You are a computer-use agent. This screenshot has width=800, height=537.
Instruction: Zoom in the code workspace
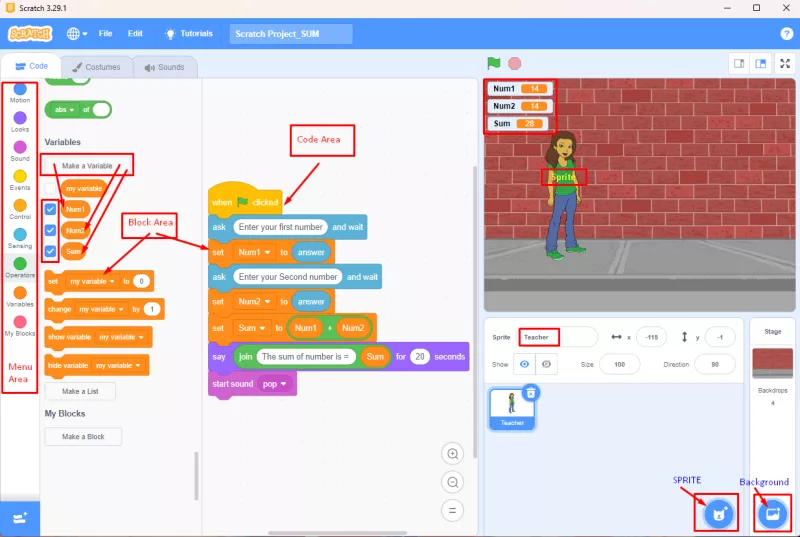click(x=453, y=454)
